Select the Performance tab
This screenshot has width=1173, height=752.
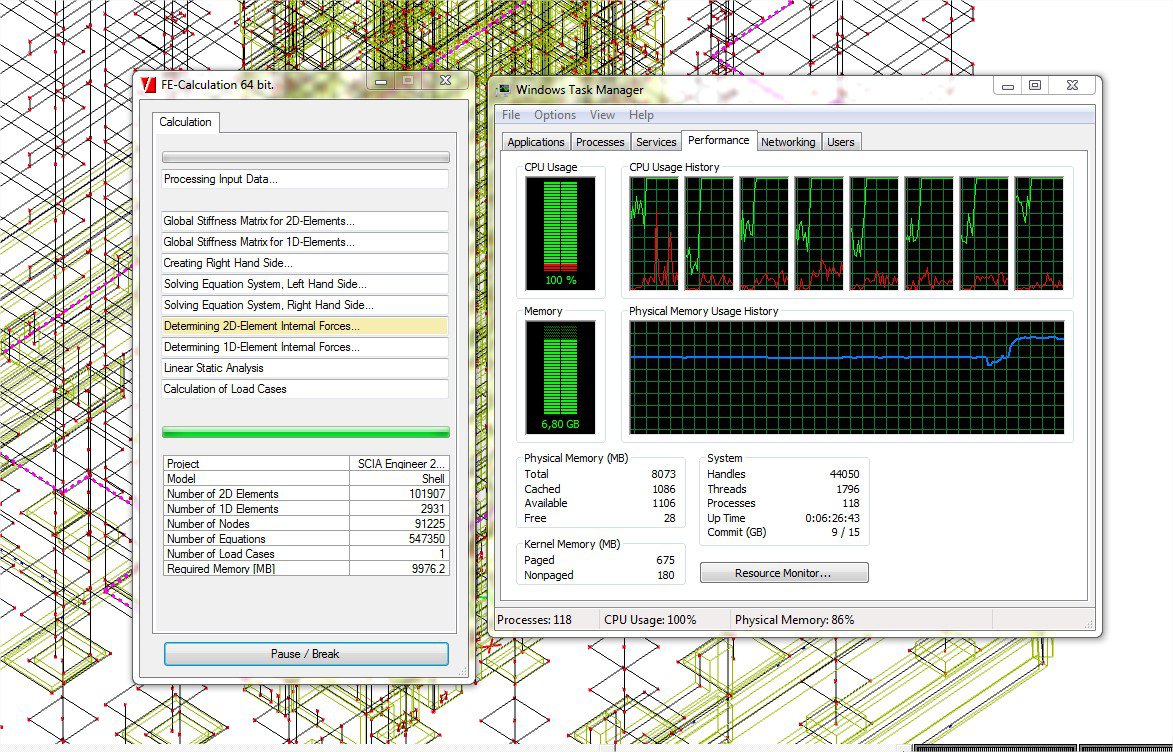pos(718,141)
